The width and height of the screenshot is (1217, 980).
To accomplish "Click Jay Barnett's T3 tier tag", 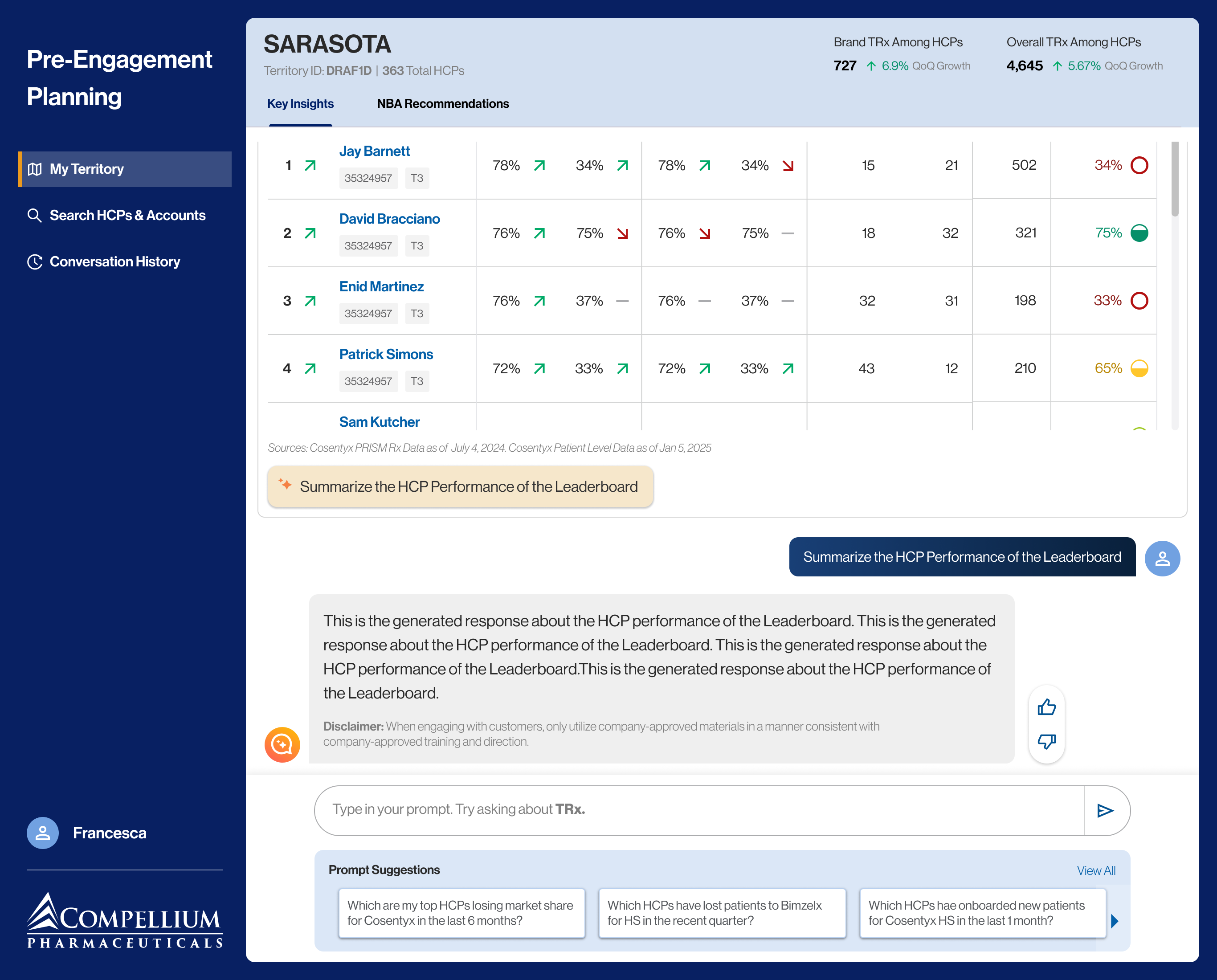I will coord(417,178).
